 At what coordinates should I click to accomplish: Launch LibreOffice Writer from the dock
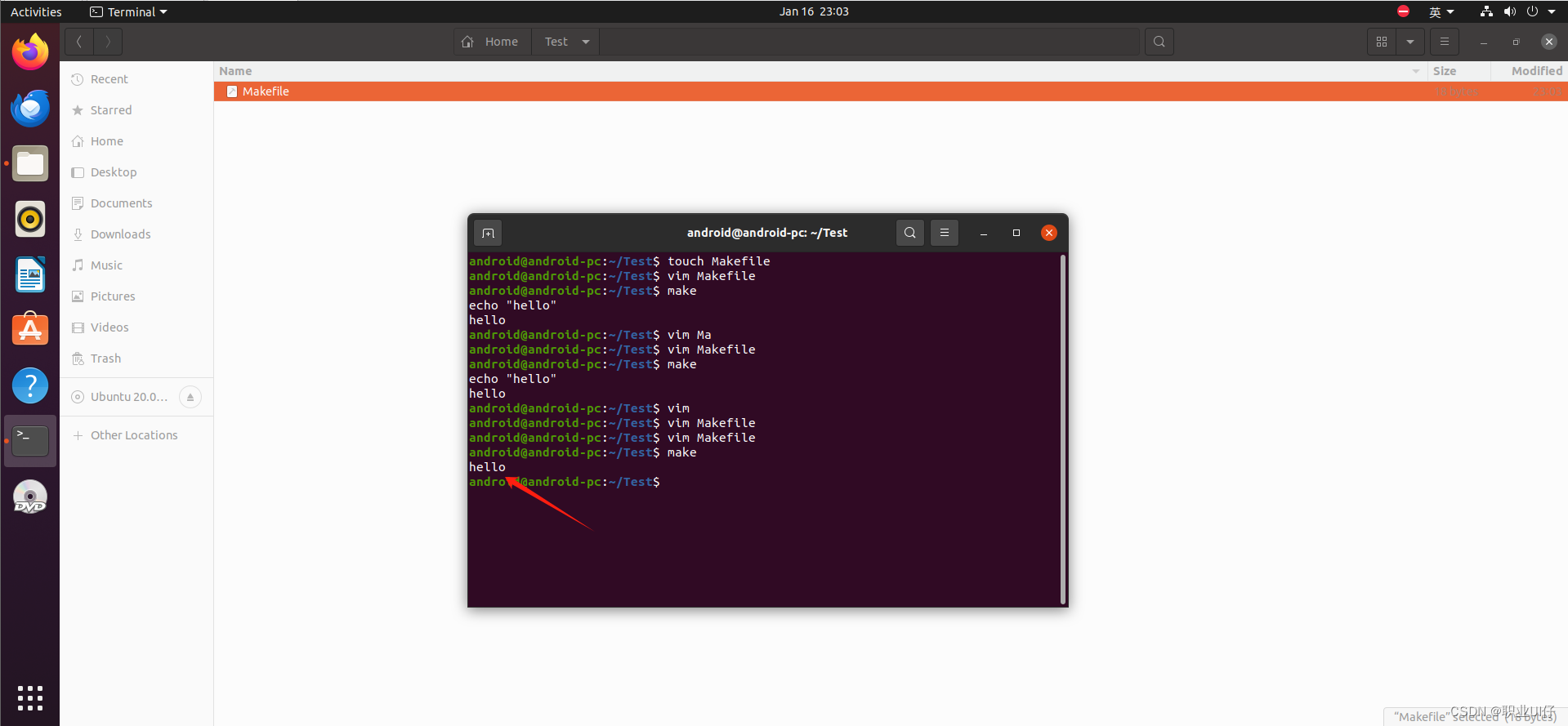click(30, 274)
